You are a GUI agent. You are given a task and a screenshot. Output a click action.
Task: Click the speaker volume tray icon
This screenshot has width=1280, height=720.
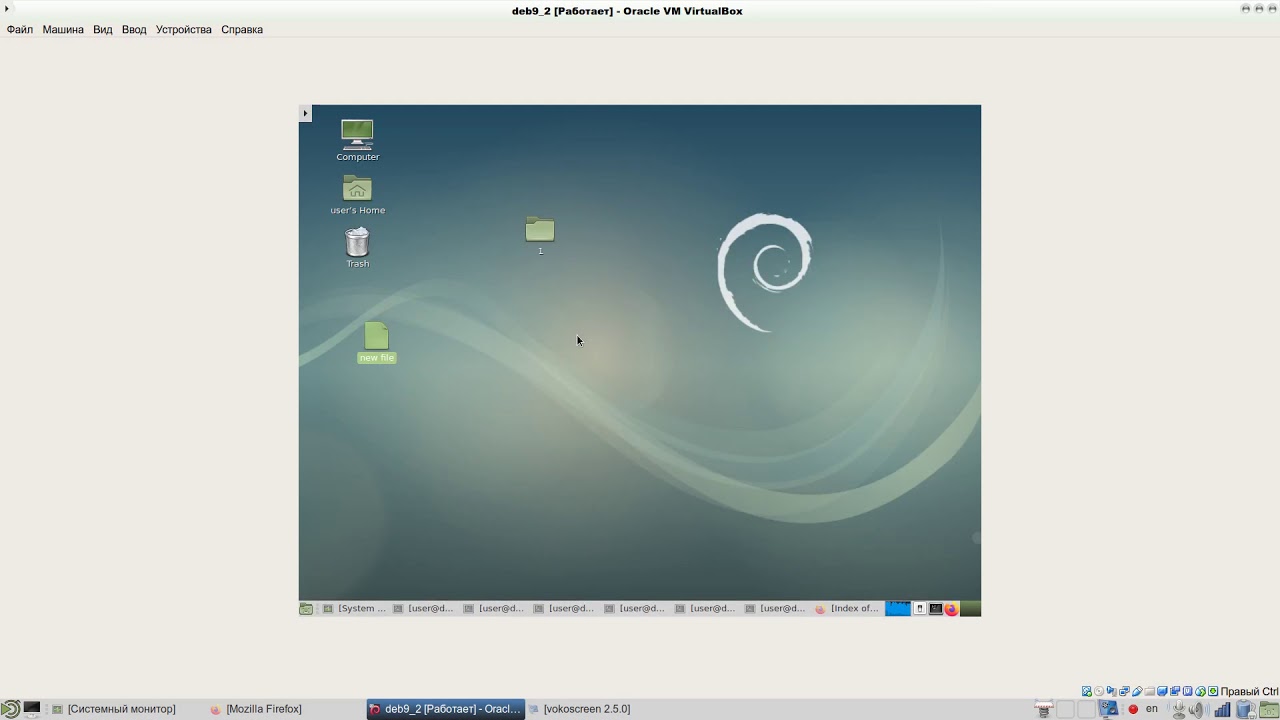1198,709
